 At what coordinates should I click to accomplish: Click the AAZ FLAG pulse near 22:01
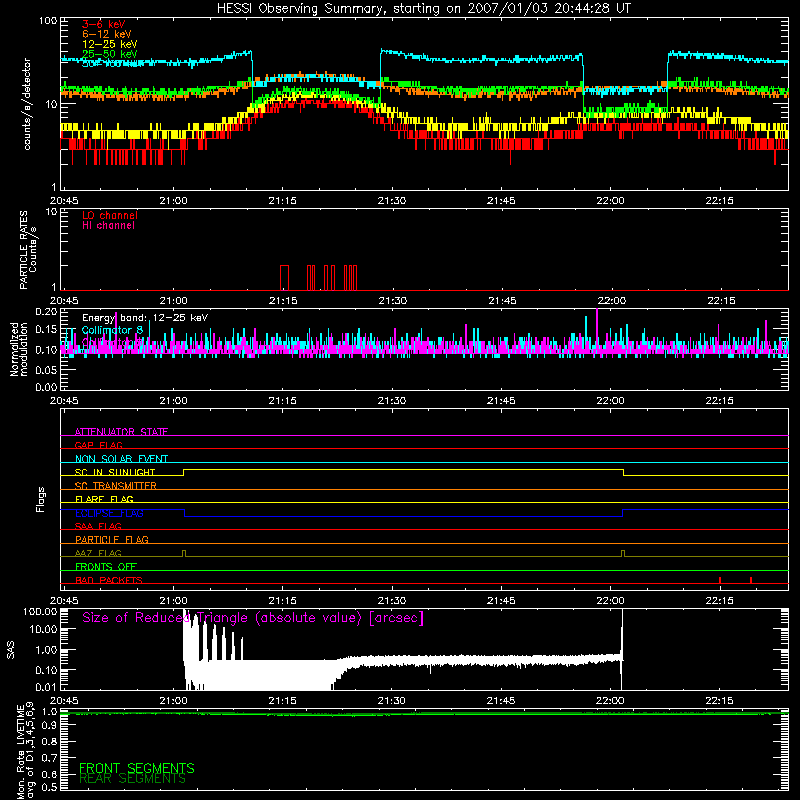(x=623, y=554)
